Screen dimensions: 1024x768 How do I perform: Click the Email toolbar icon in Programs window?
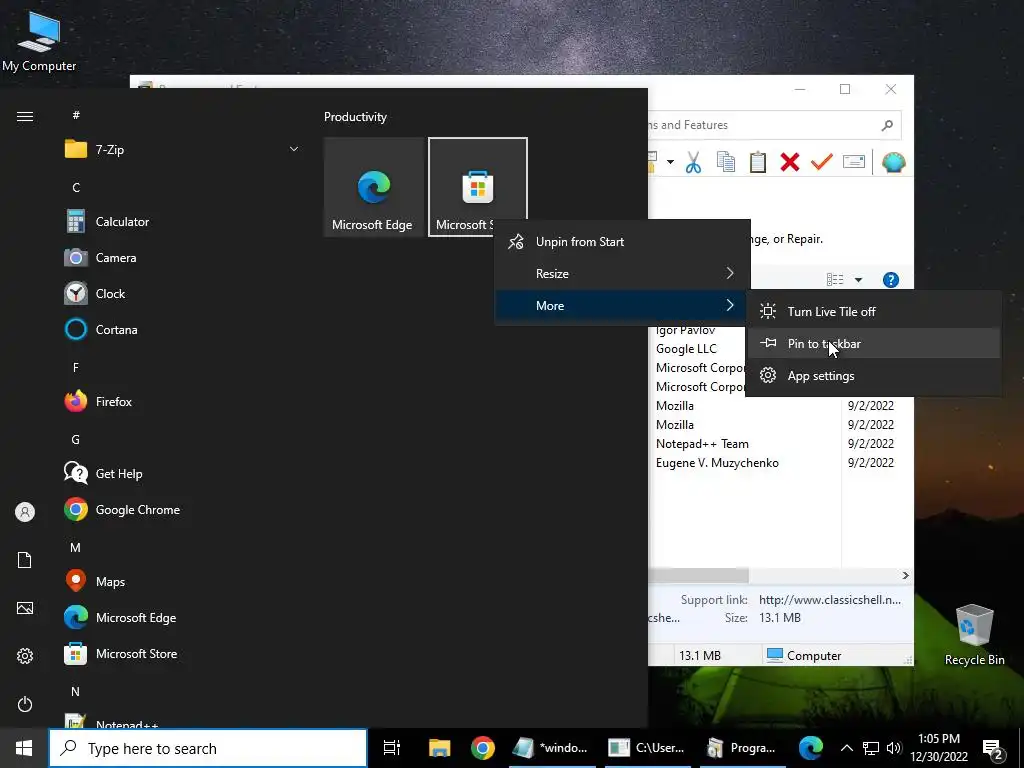(854, 161)
